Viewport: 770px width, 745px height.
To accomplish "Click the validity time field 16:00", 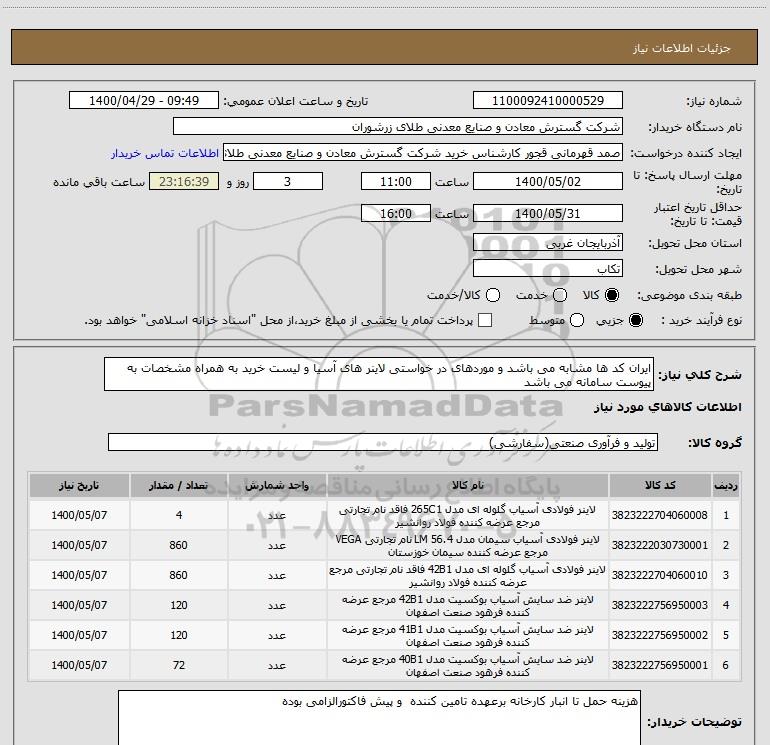I will pyautogui.click(x=396, y=213).
